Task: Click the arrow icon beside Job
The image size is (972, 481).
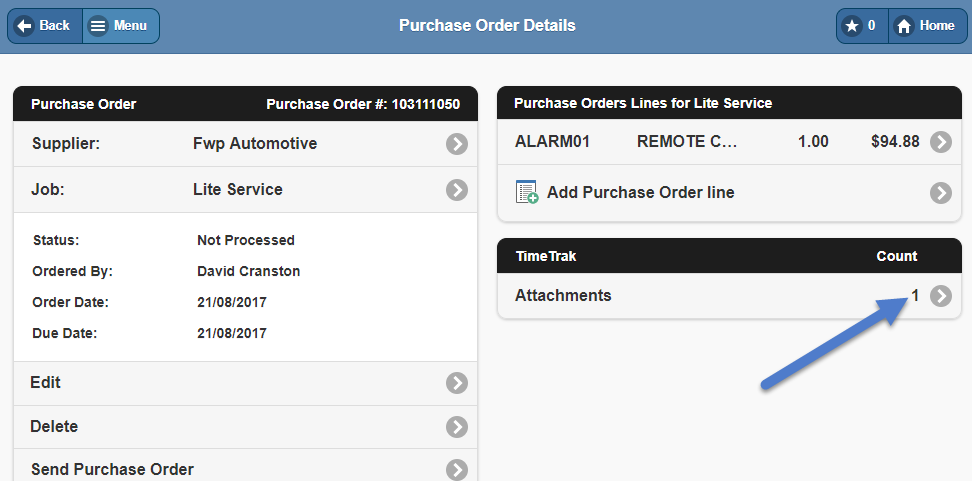Action: click(457, 190)
